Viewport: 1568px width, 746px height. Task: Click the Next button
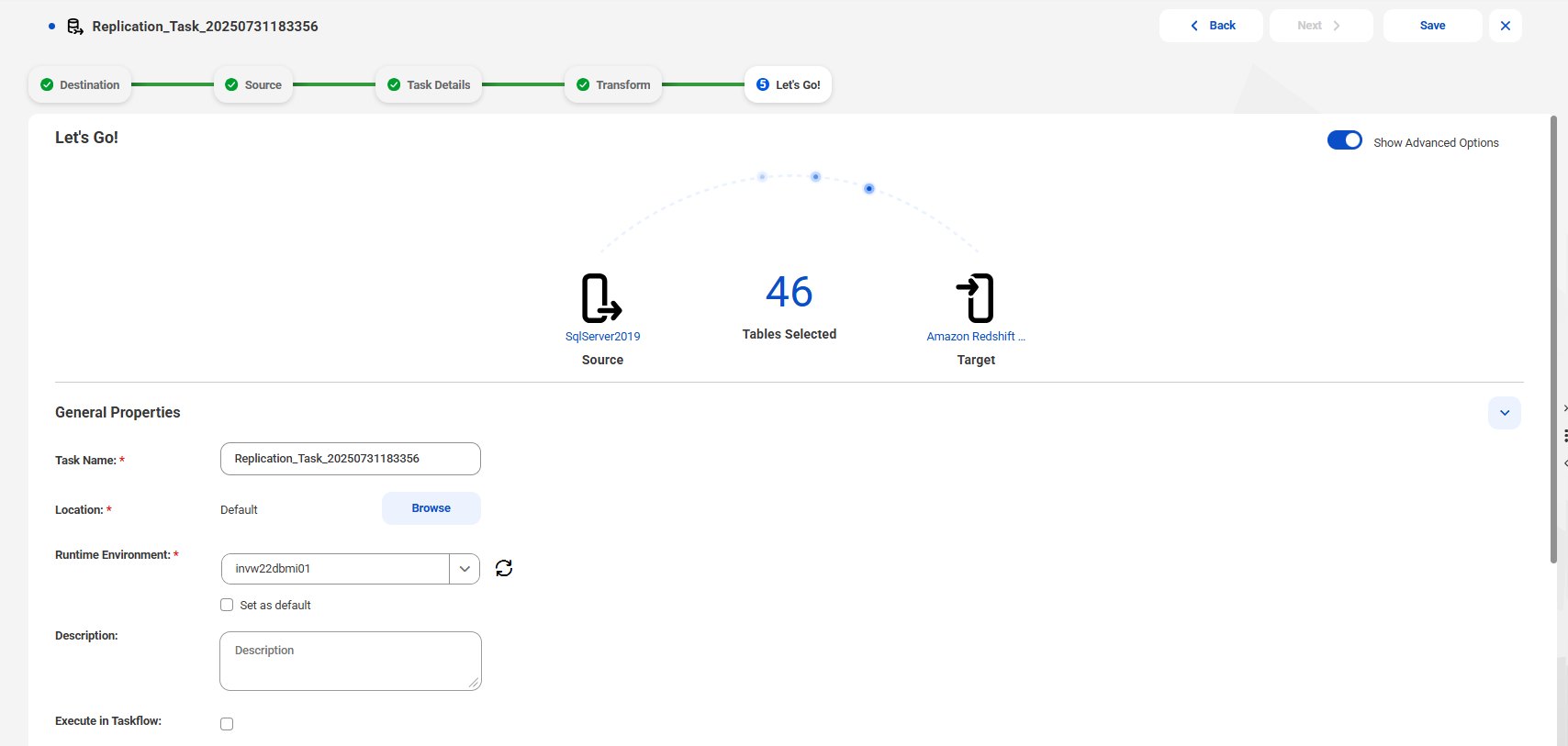pos(1321,26)
